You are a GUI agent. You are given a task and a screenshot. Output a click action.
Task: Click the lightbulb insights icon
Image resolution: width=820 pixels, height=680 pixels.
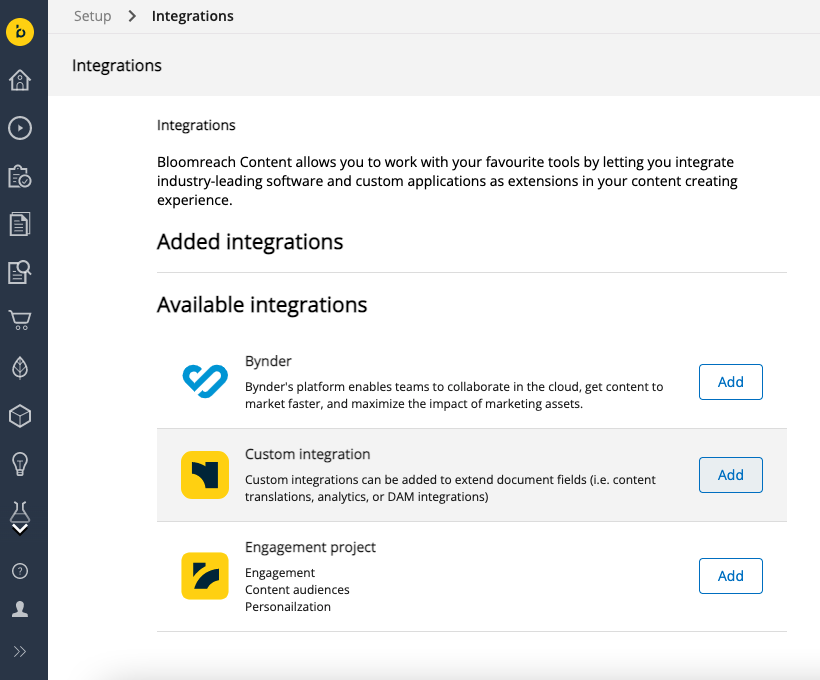[x=22, y=464]
